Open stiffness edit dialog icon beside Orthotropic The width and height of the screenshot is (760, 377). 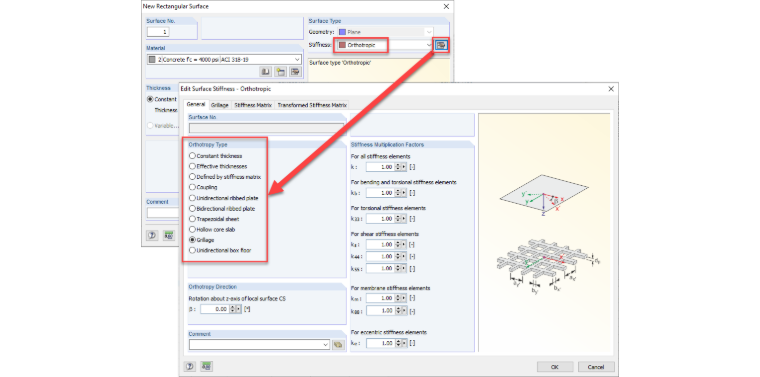441,45
